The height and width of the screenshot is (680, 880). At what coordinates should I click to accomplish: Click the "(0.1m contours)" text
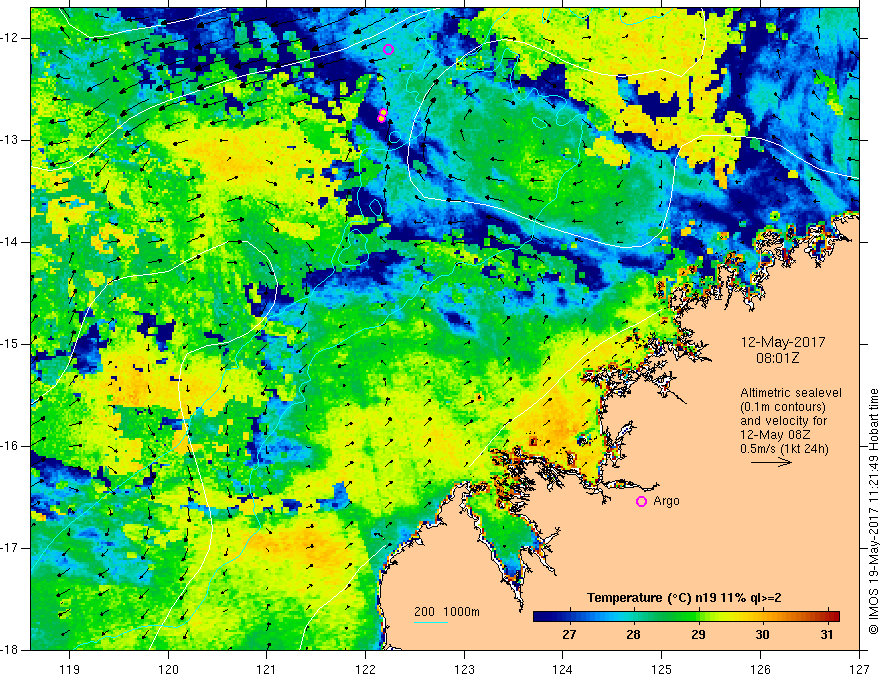(x=783, y=407)
